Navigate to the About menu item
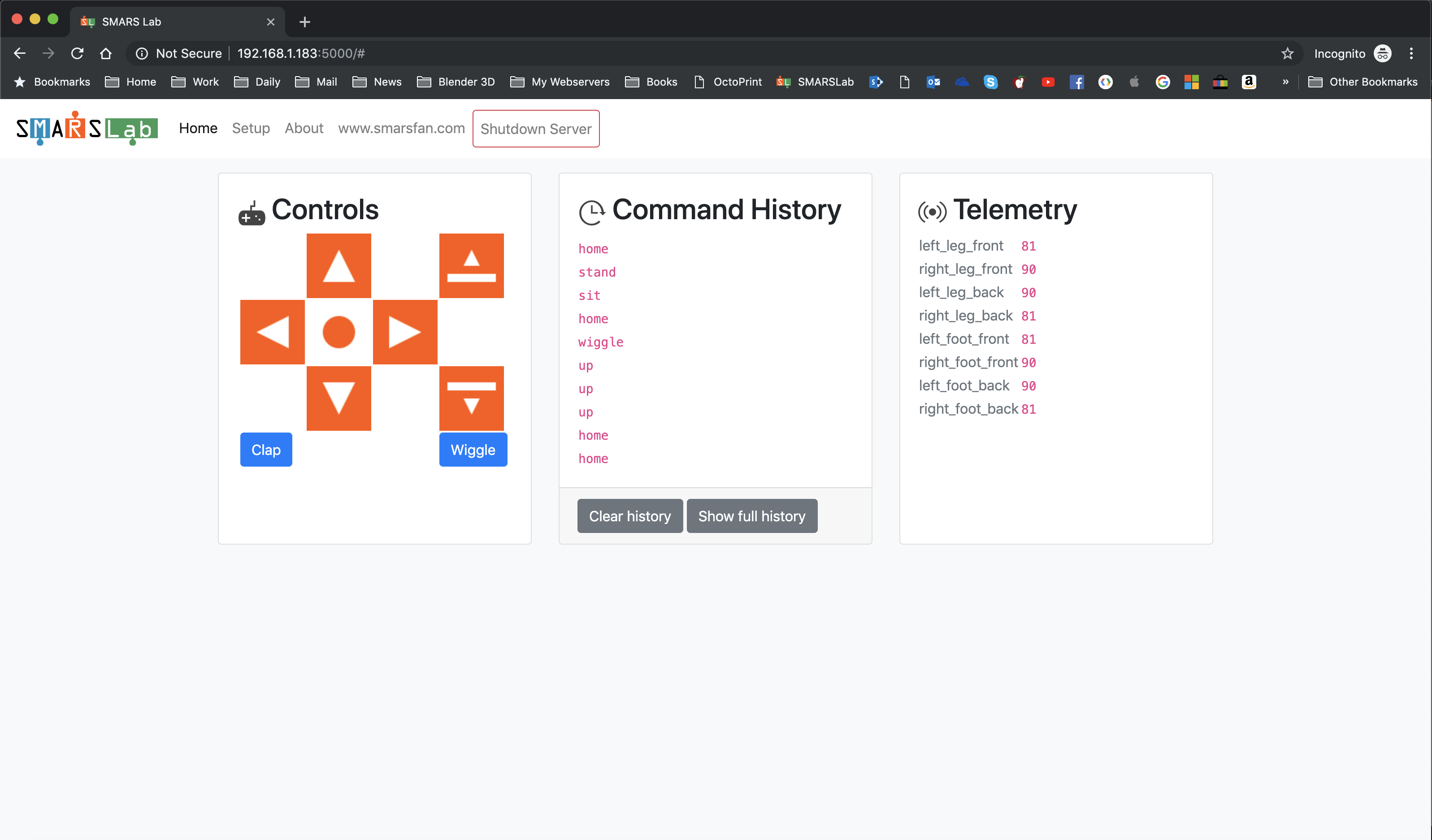 click(x=303, y=128)
